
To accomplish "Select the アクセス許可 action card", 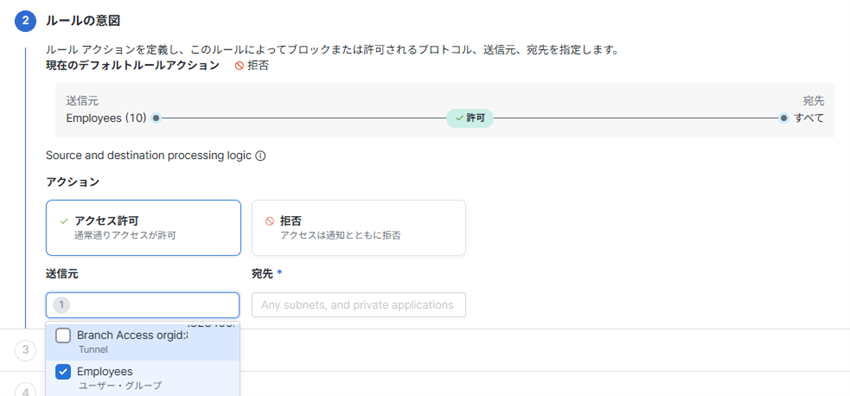I will (143, 228).
